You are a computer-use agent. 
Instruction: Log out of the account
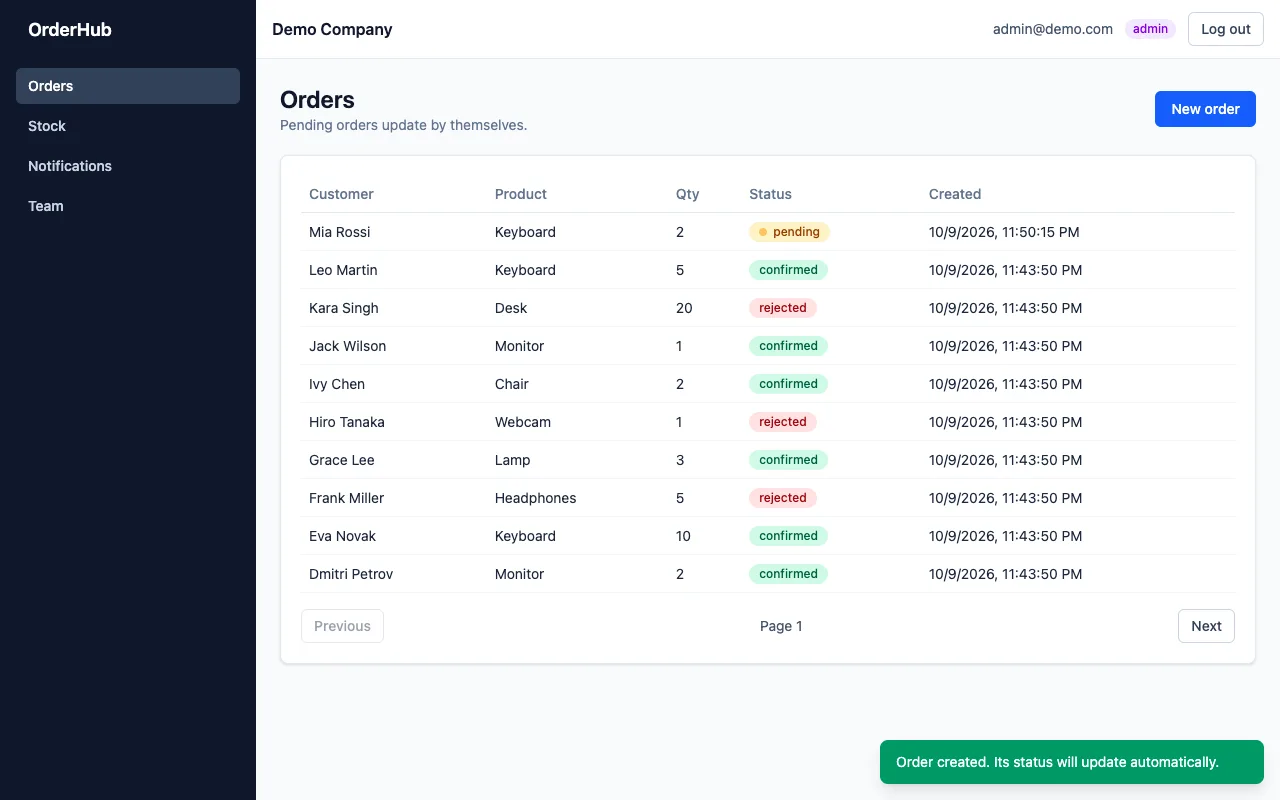pos(1225,29)
